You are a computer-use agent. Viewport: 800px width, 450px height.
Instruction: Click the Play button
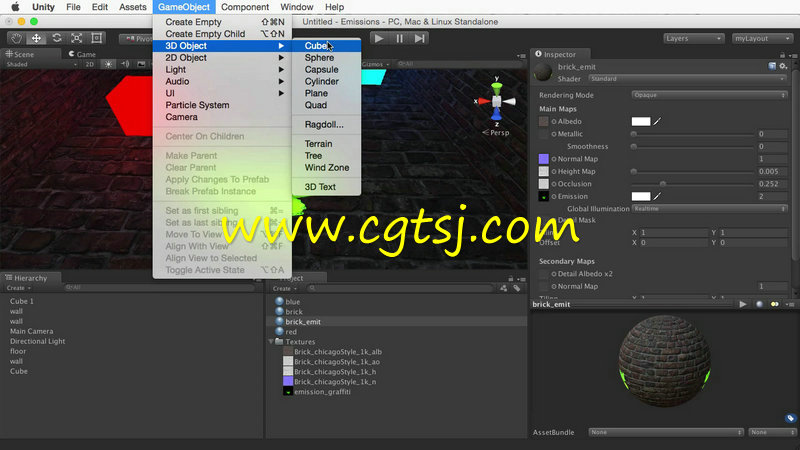point(379,38)
